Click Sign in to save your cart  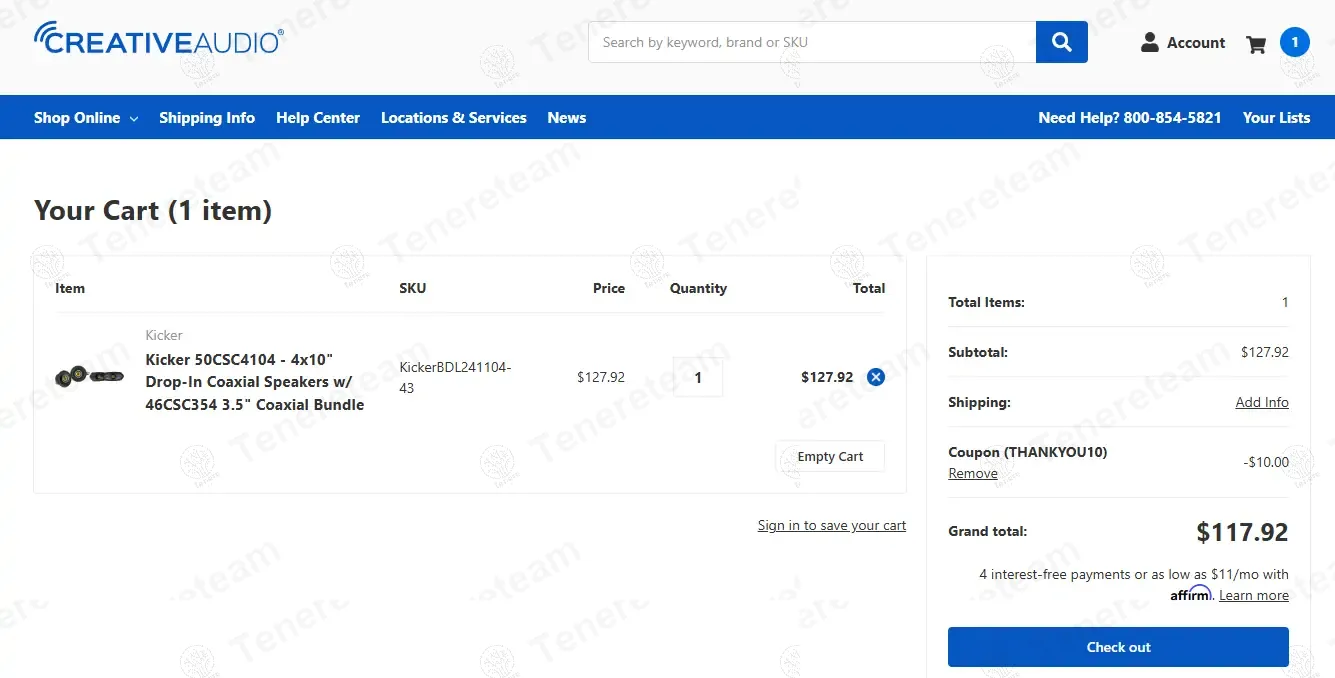tap(831, 526)
